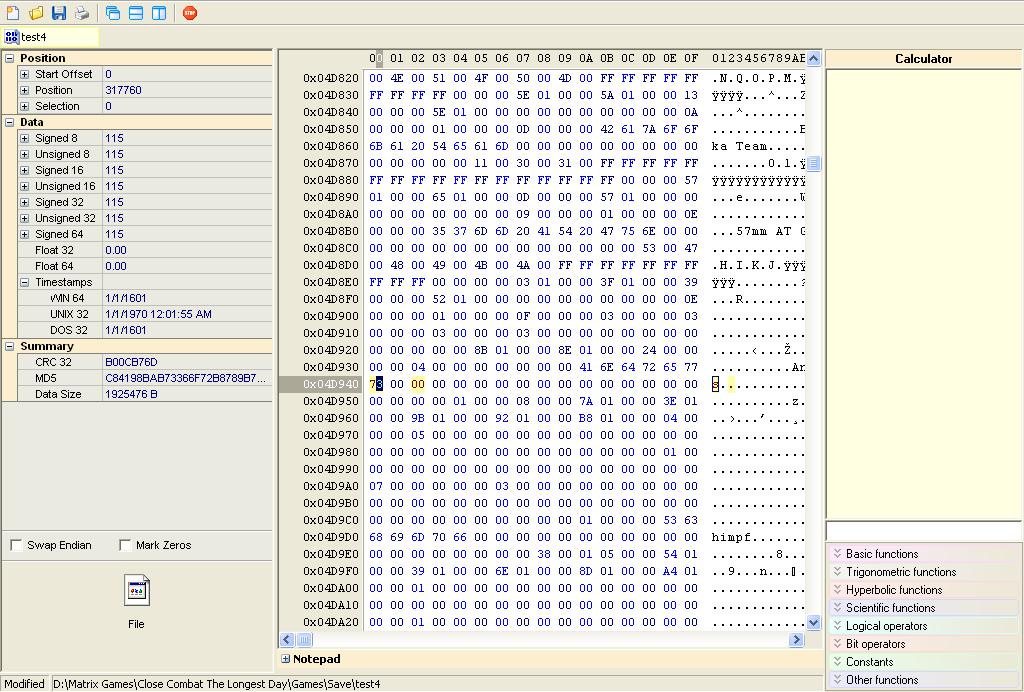
Task: Expand the Notepad panel
Action: [285, 659]
